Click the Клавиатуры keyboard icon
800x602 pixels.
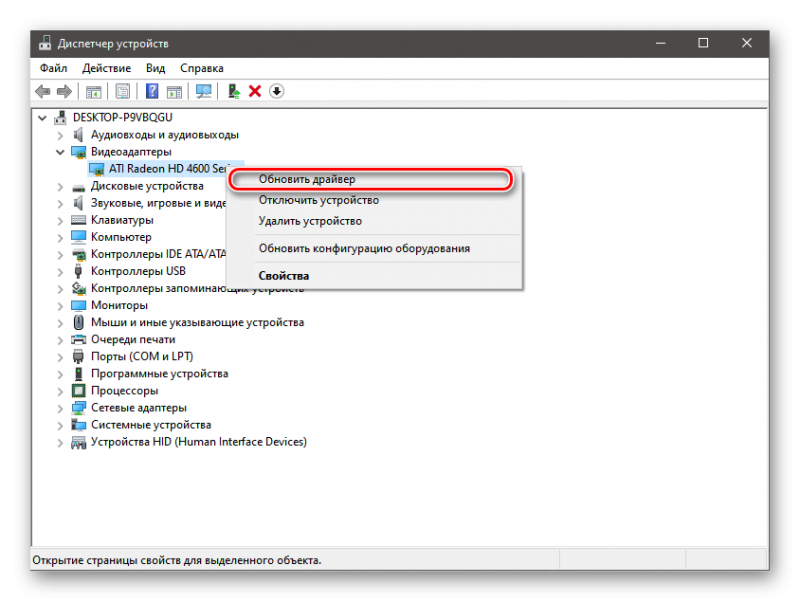coord(79,220)
